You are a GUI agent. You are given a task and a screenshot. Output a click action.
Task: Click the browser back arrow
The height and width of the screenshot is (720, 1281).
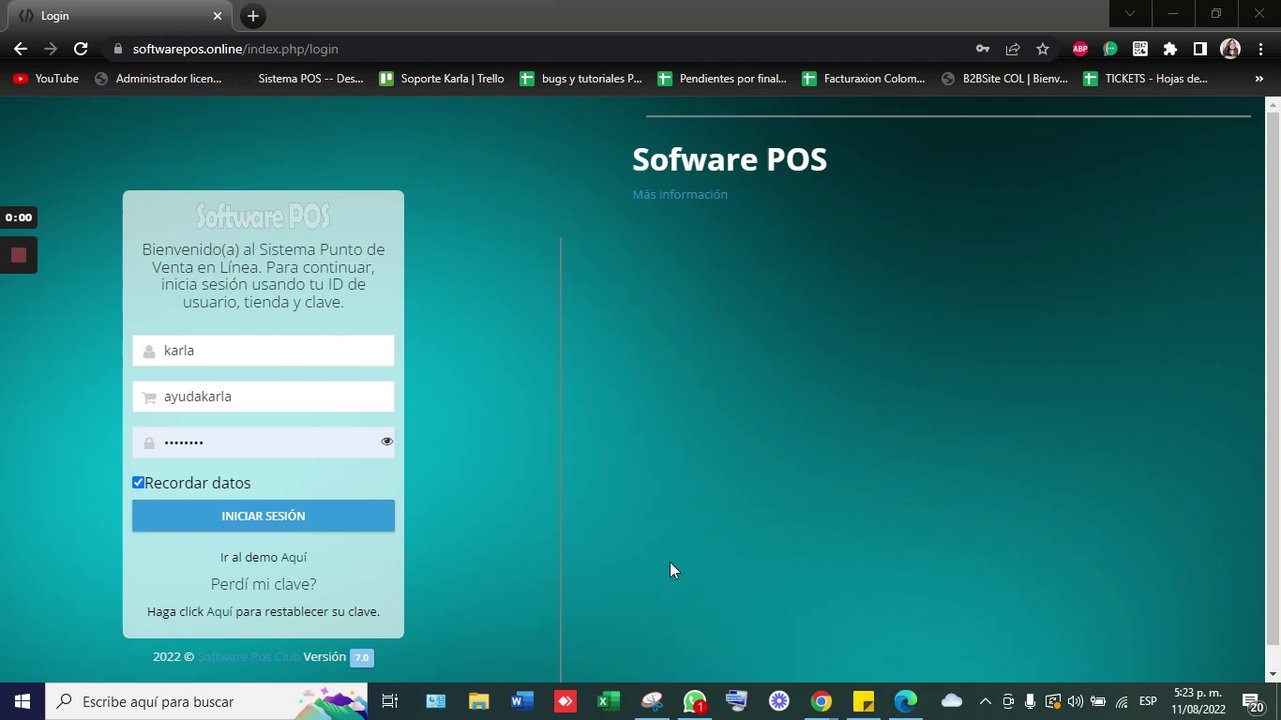20,49
